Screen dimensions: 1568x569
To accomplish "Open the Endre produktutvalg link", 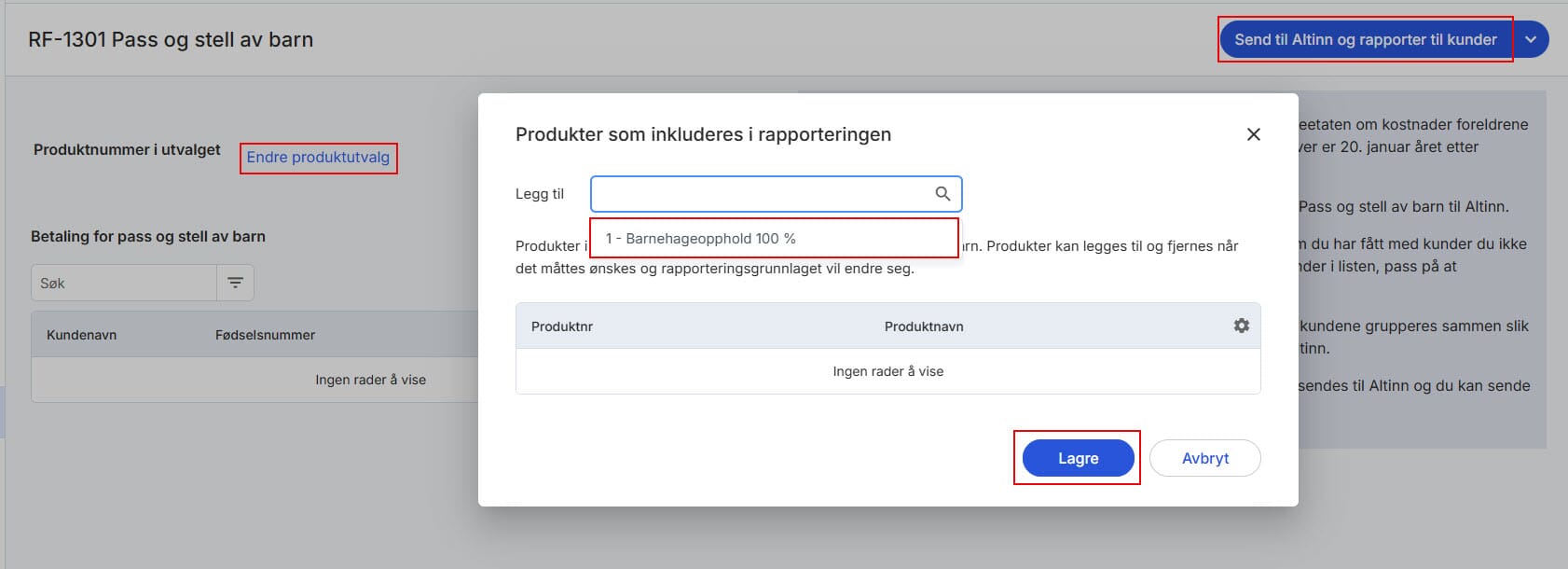I will [318, 157].
